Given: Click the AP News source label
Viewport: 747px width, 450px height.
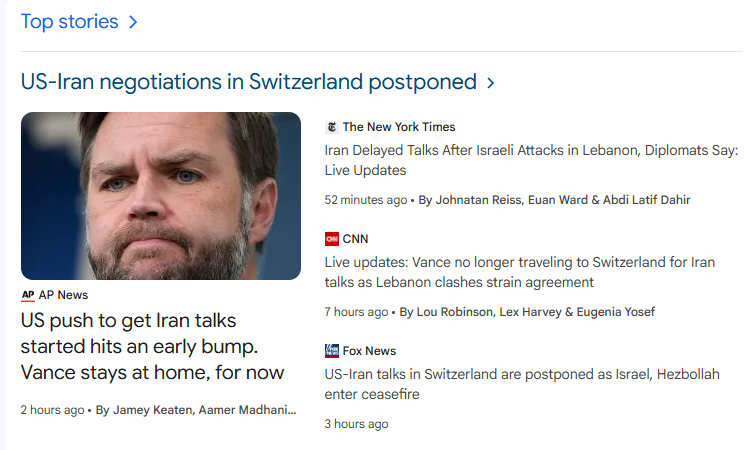Looking at the screenshot, I should point(63,295).
